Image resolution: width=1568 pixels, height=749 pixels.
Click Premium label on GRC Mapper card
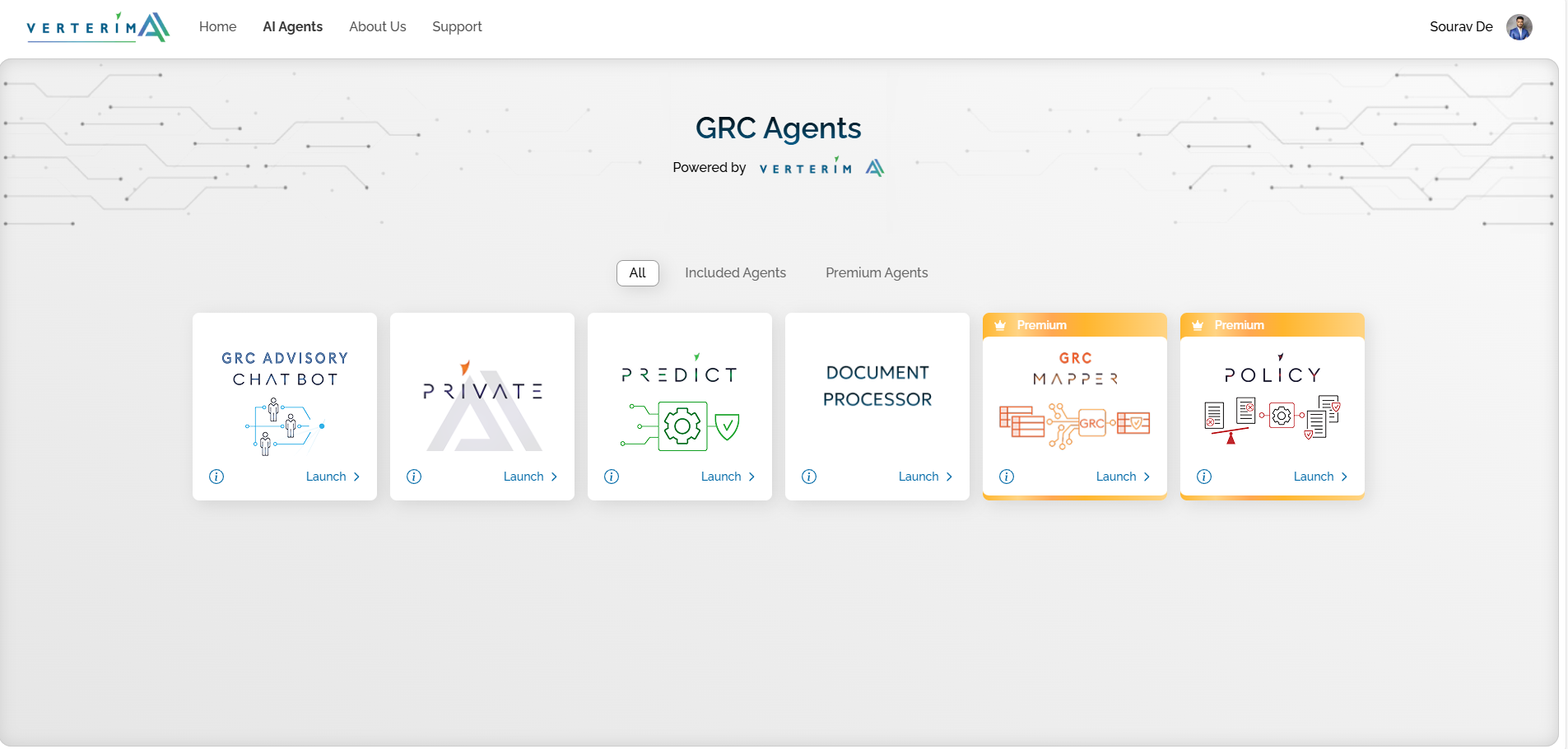click(x=1041, y=325)
